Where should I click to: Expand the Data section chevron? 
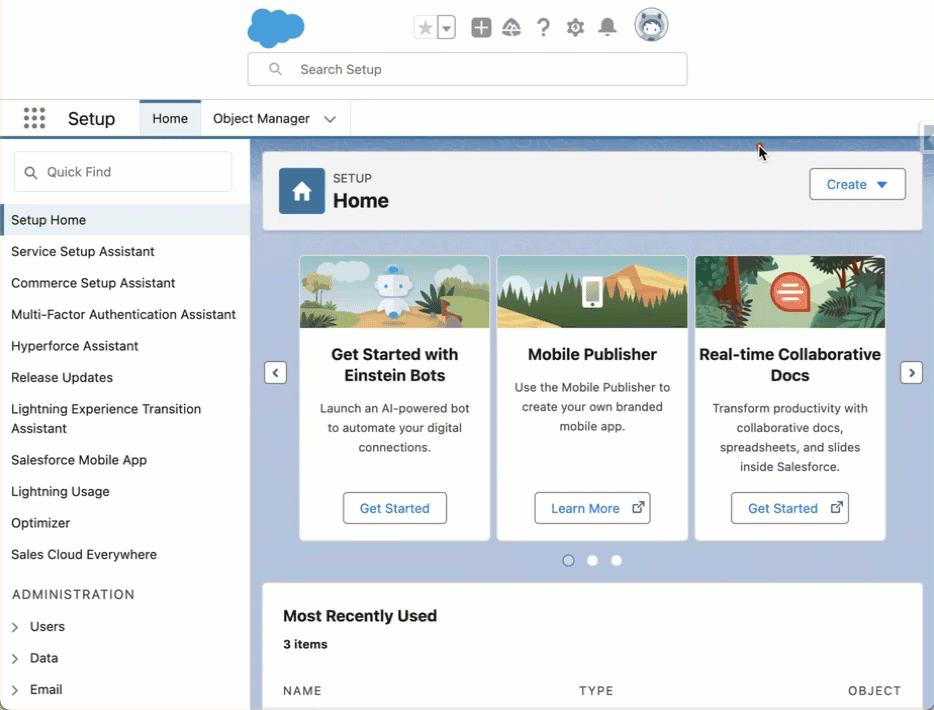(15, 659)
